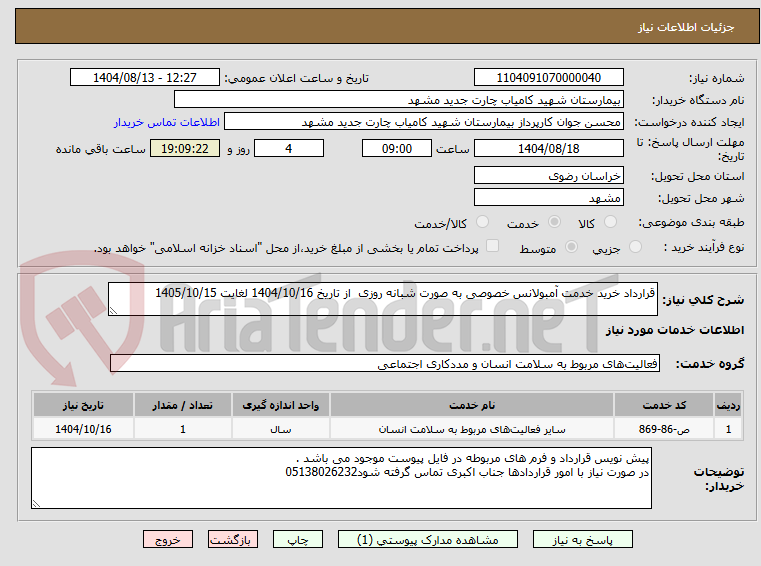The image size is (761, 566).
Task: Open اطلاعات تماس خریدار link
Action: (x=166, y=122)
